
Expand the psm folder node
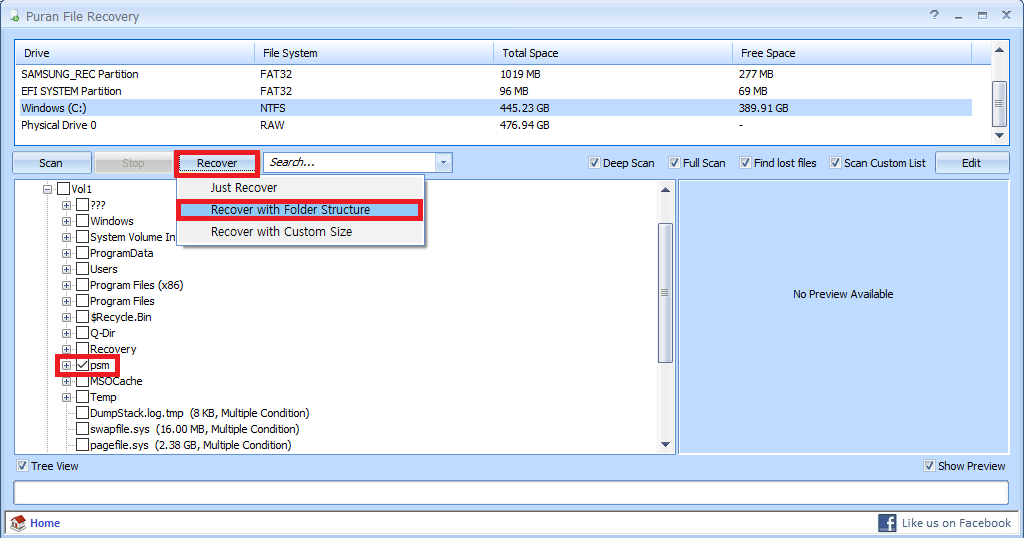(x=67, y=365)
